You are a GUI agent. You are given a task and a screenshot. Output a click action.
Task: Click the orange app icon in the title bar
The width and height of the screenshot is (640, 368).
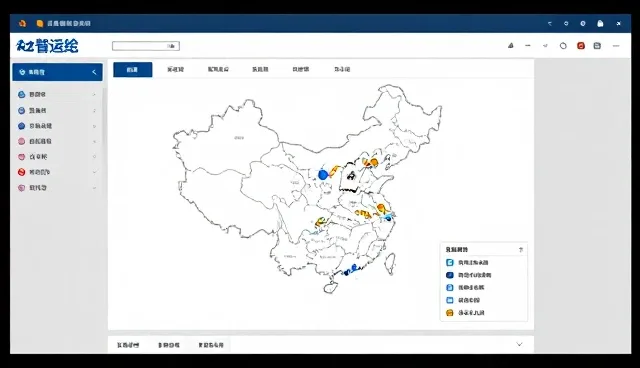pyautogui.click(x=22, y=24)
